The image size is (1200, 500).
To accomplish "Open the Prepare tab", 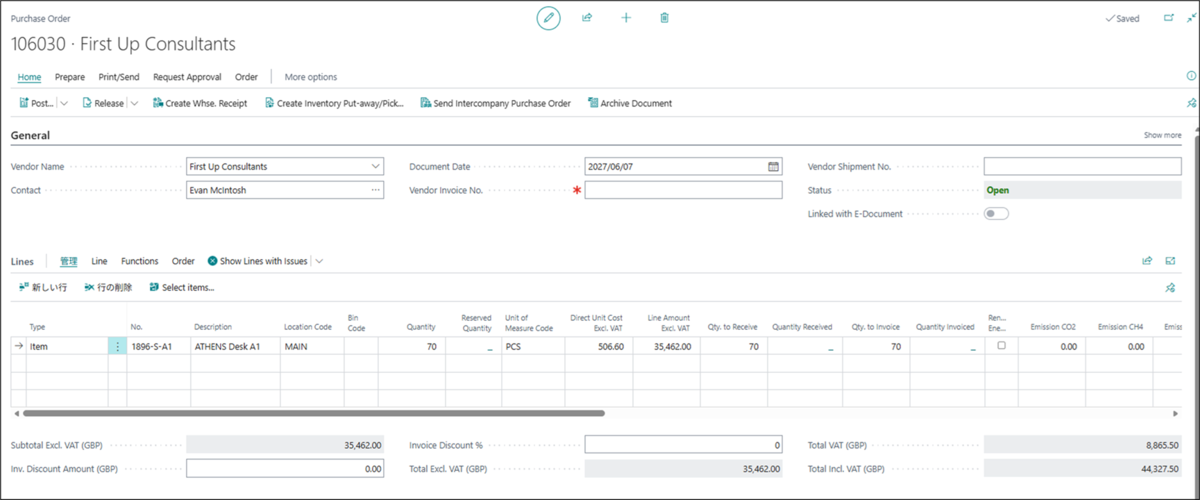I will [x=70, y=77].
